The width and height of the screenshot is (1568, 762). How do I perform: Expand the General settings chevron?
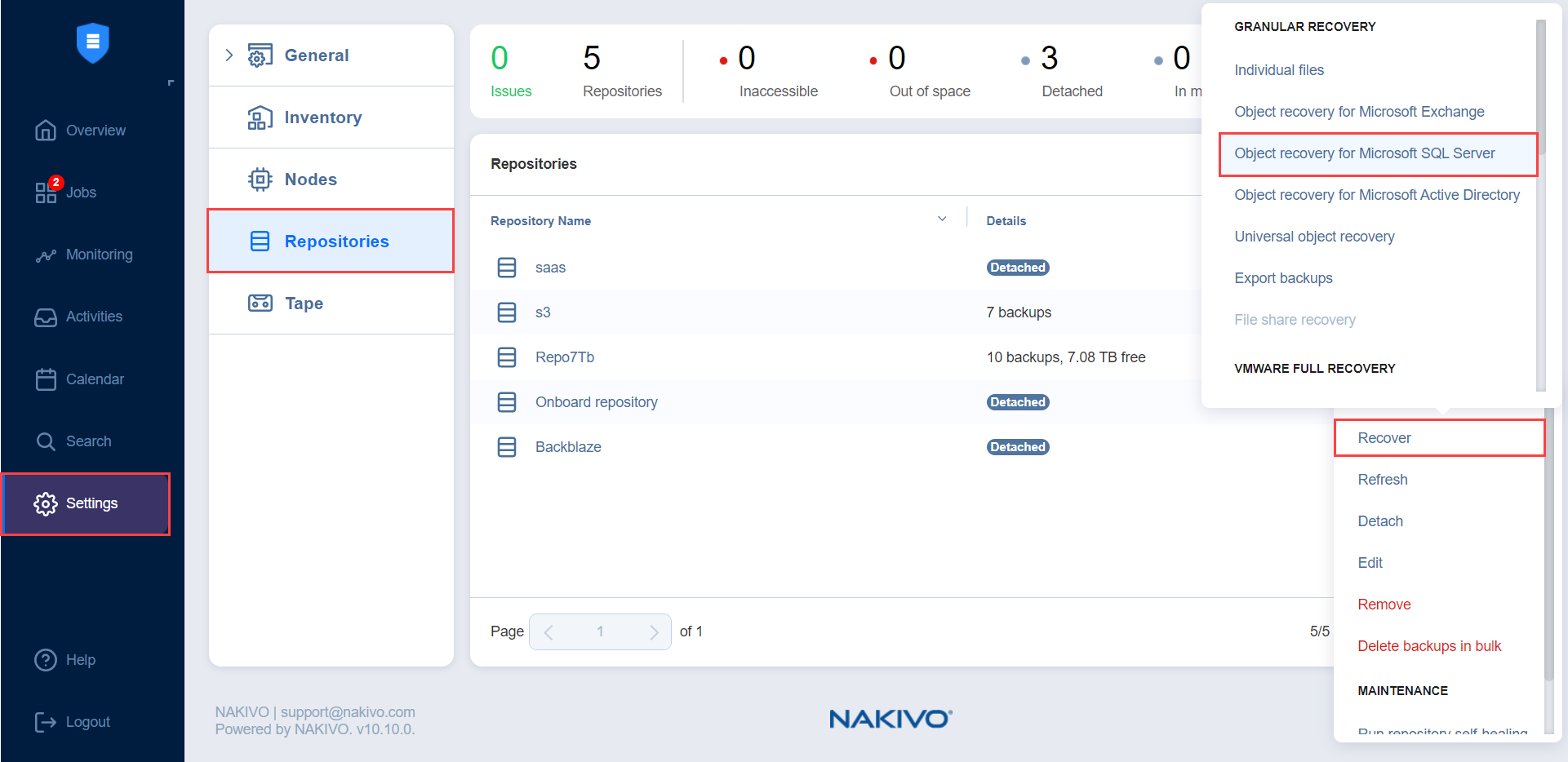pyautogui.click(x=229, y=55)
